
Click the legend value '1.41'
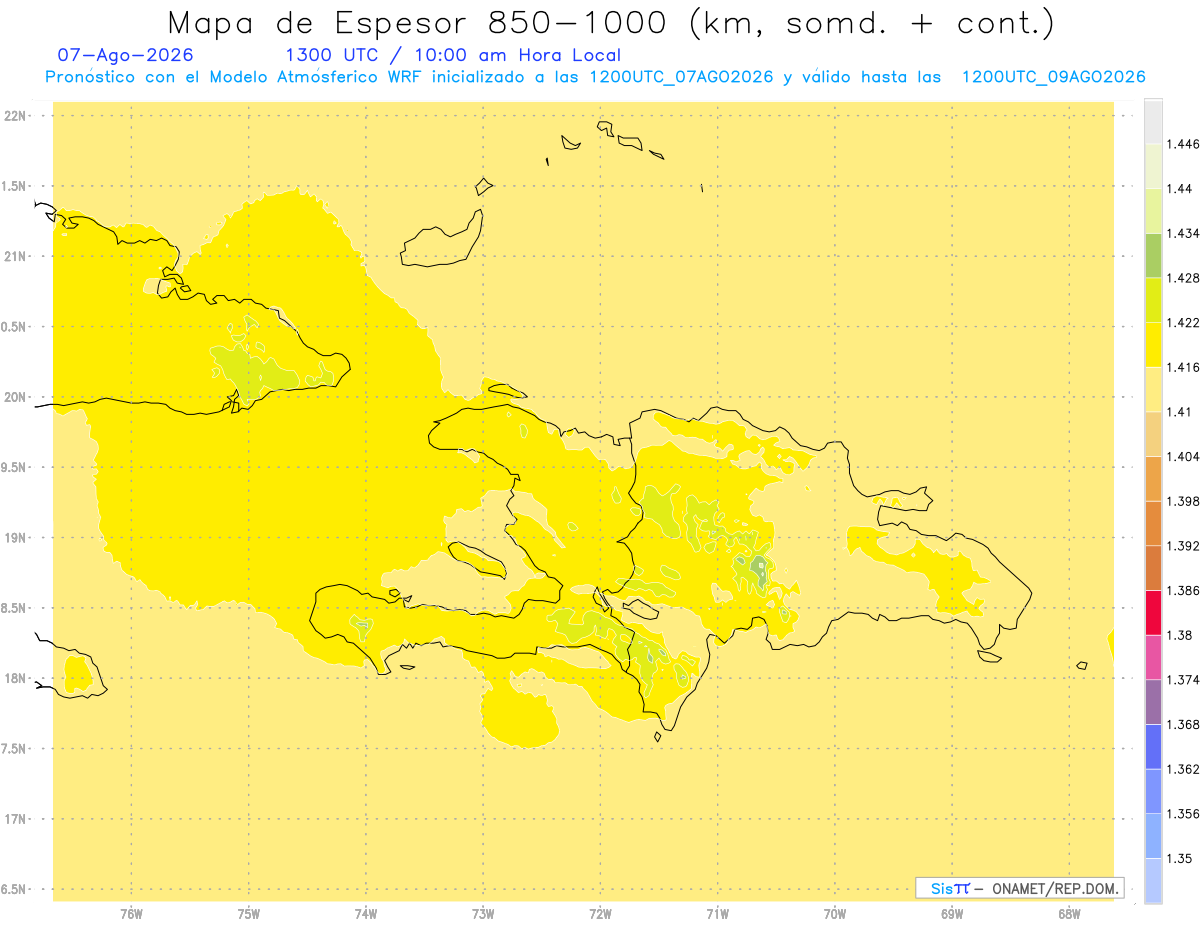click(1180, 412)
